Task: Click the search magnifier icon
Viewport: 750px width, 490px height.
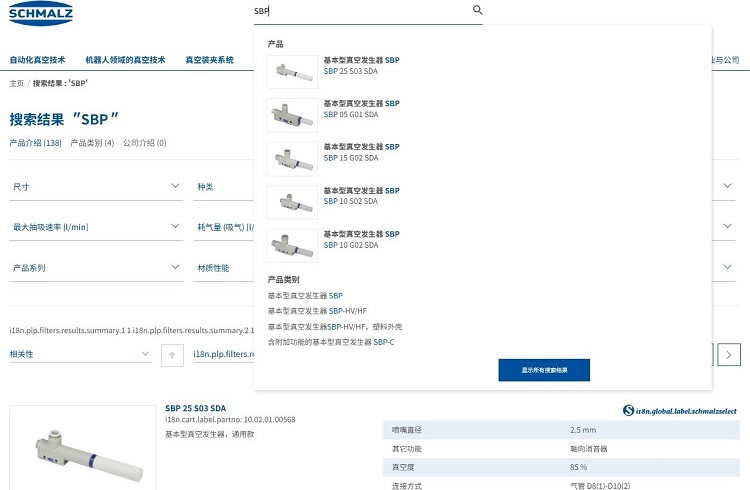Action: click(477, 10)
